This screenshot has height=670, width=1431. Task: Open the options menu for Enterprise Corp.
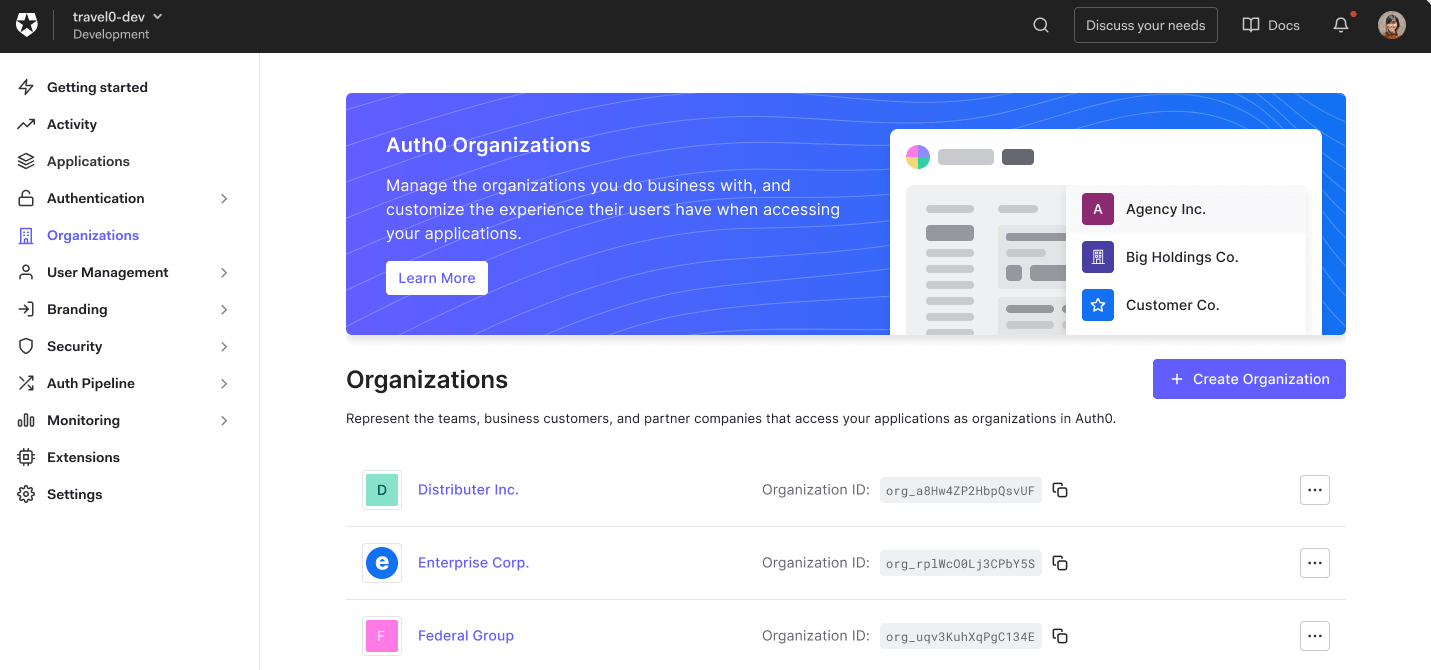(1314, 563)
